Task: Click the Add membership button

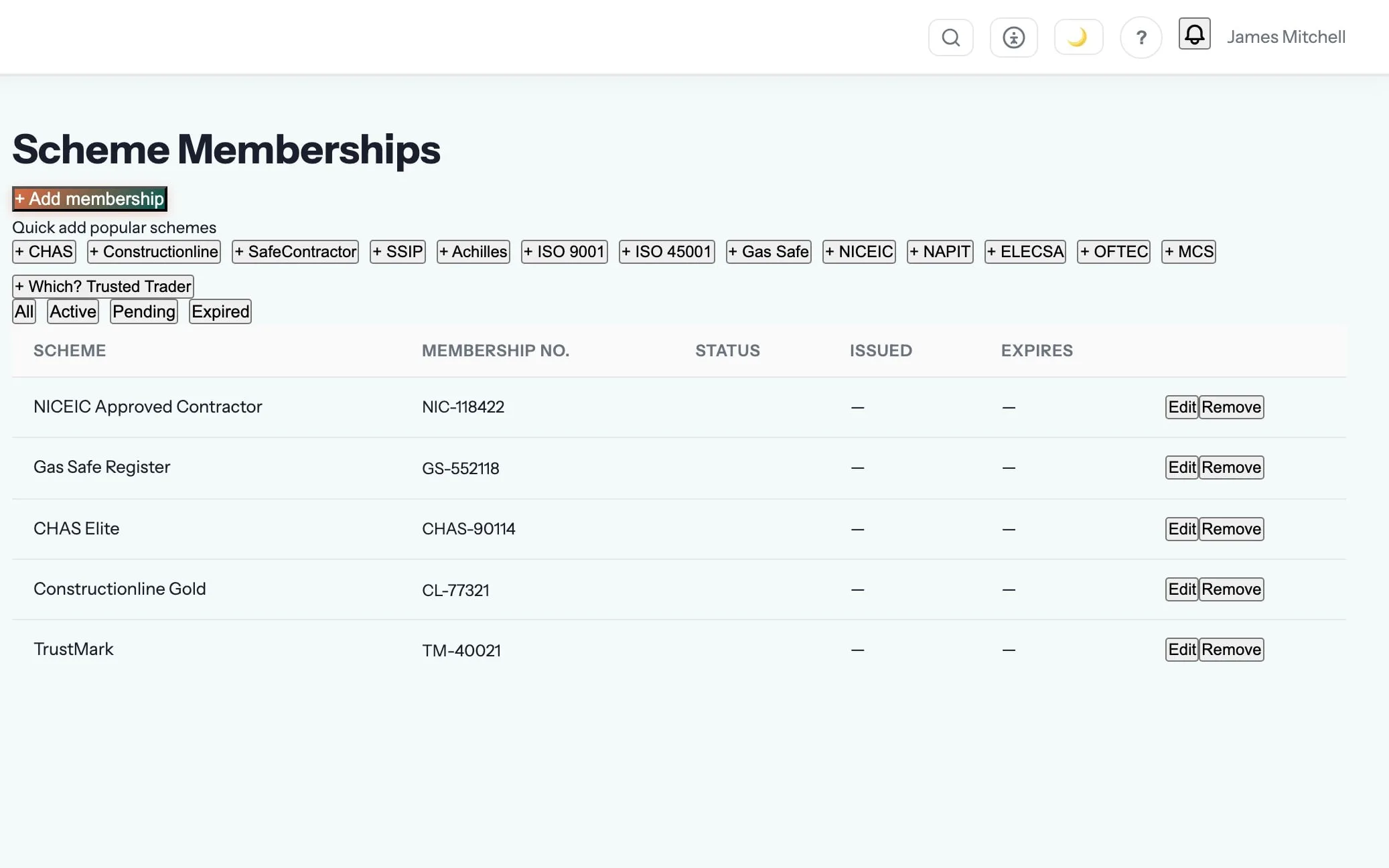Action: (90, 199)
